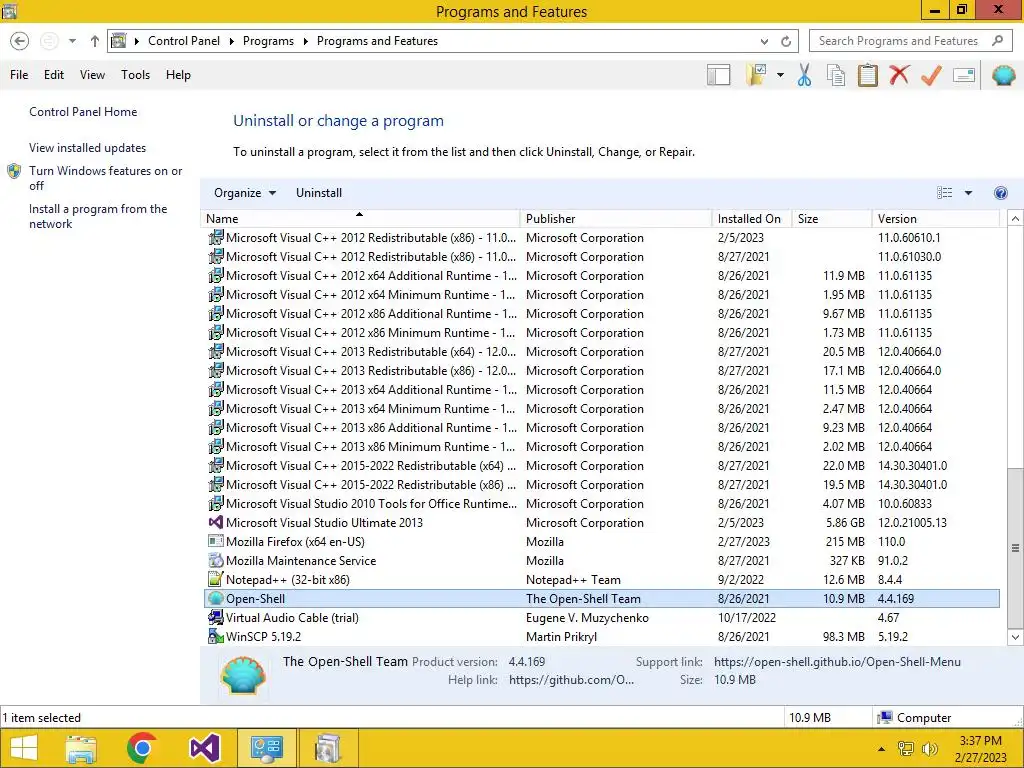The height and width of the screenshot is (768, 1024).
Task: Open the File menu
Action: click(19, 74)
